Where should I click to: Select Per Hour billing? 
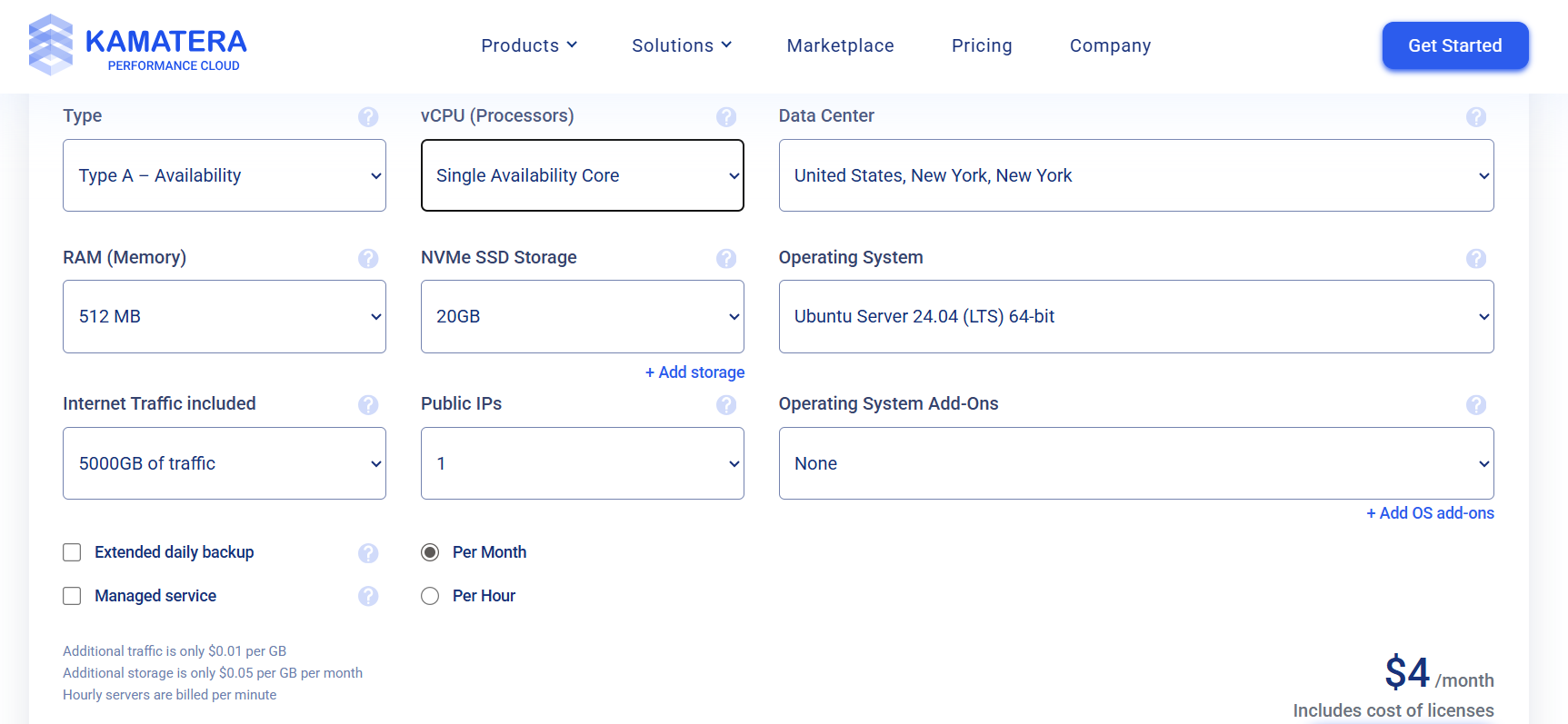pyautogui.click(x=430, y=596)
